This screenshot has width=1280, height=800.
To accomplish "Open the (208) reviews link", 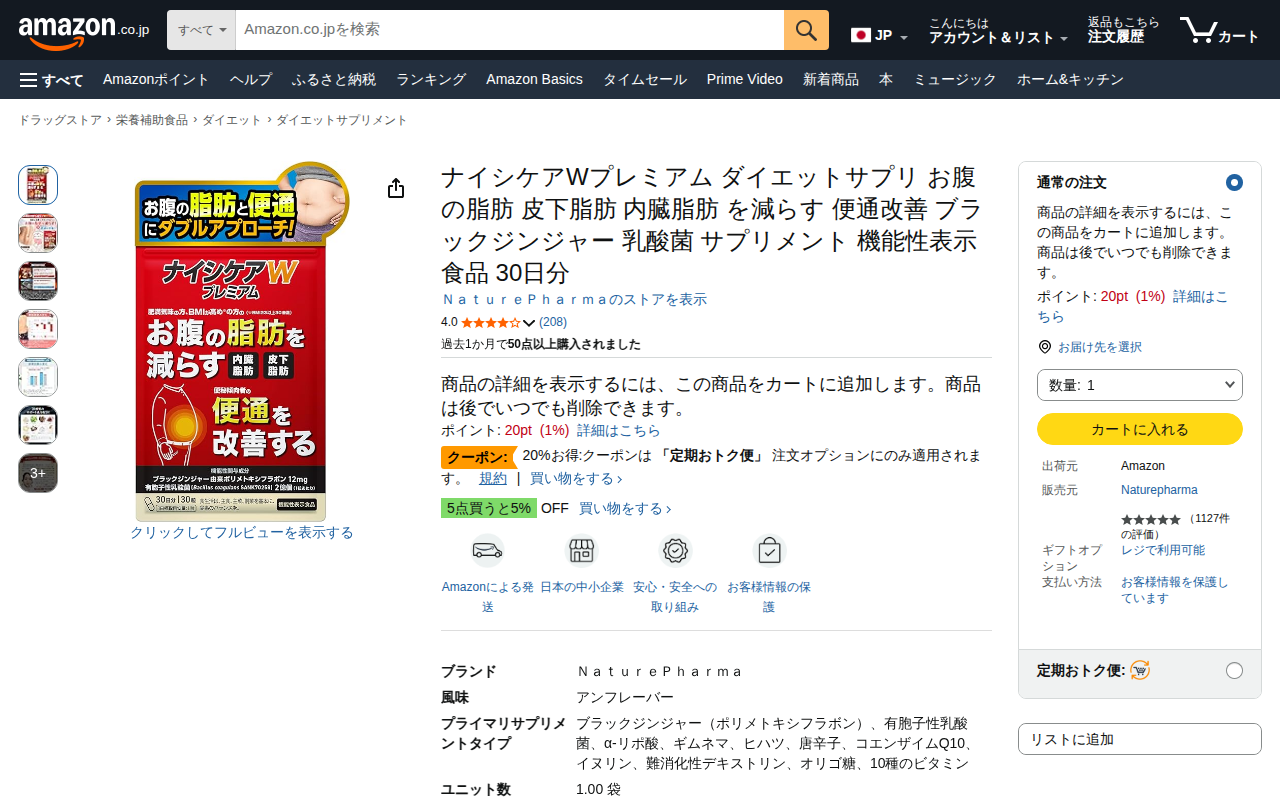I will pos(553,323).
